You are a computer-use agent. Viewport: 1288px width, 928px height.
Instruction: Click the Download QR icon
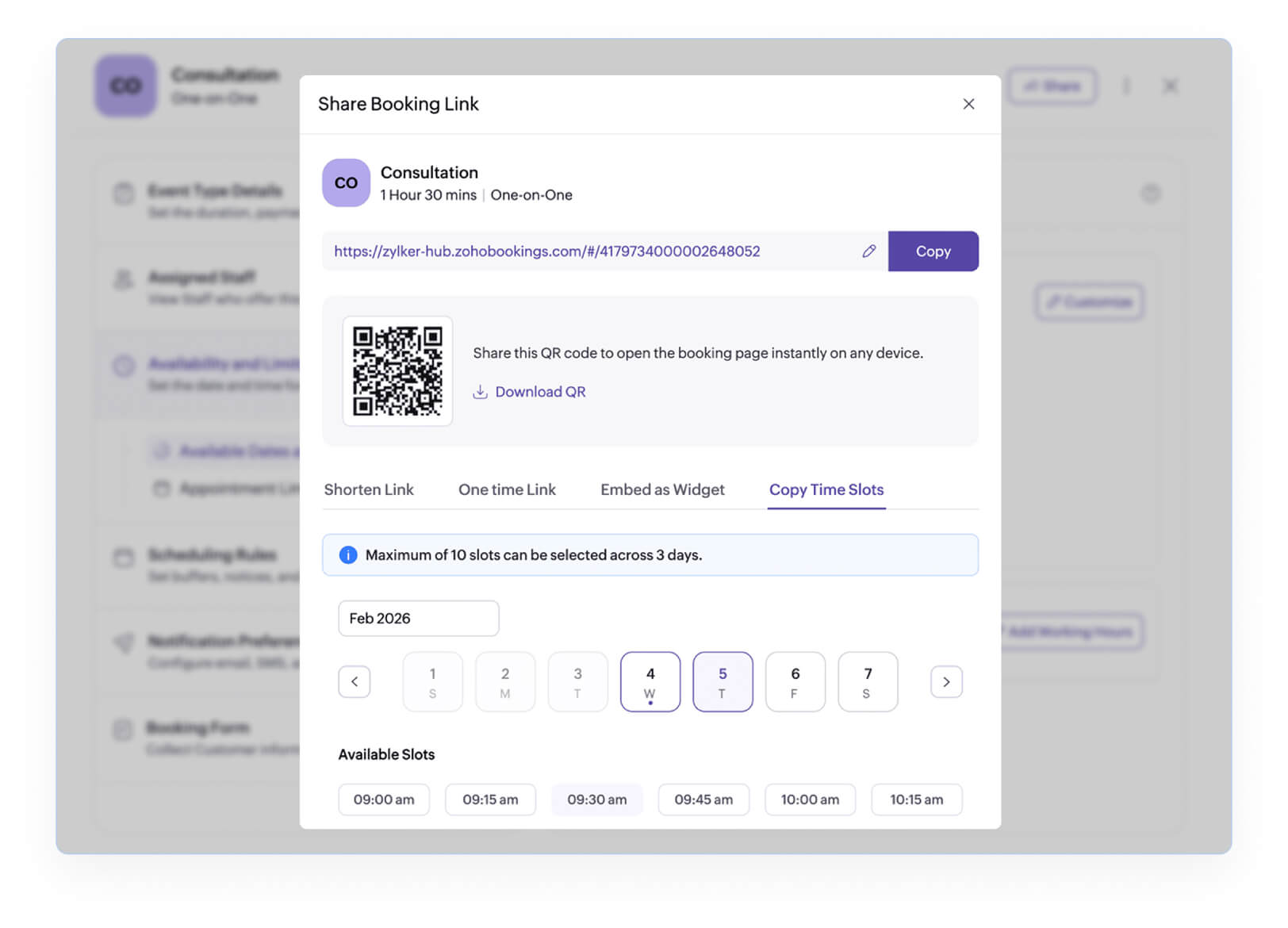[x=481, y=391]
